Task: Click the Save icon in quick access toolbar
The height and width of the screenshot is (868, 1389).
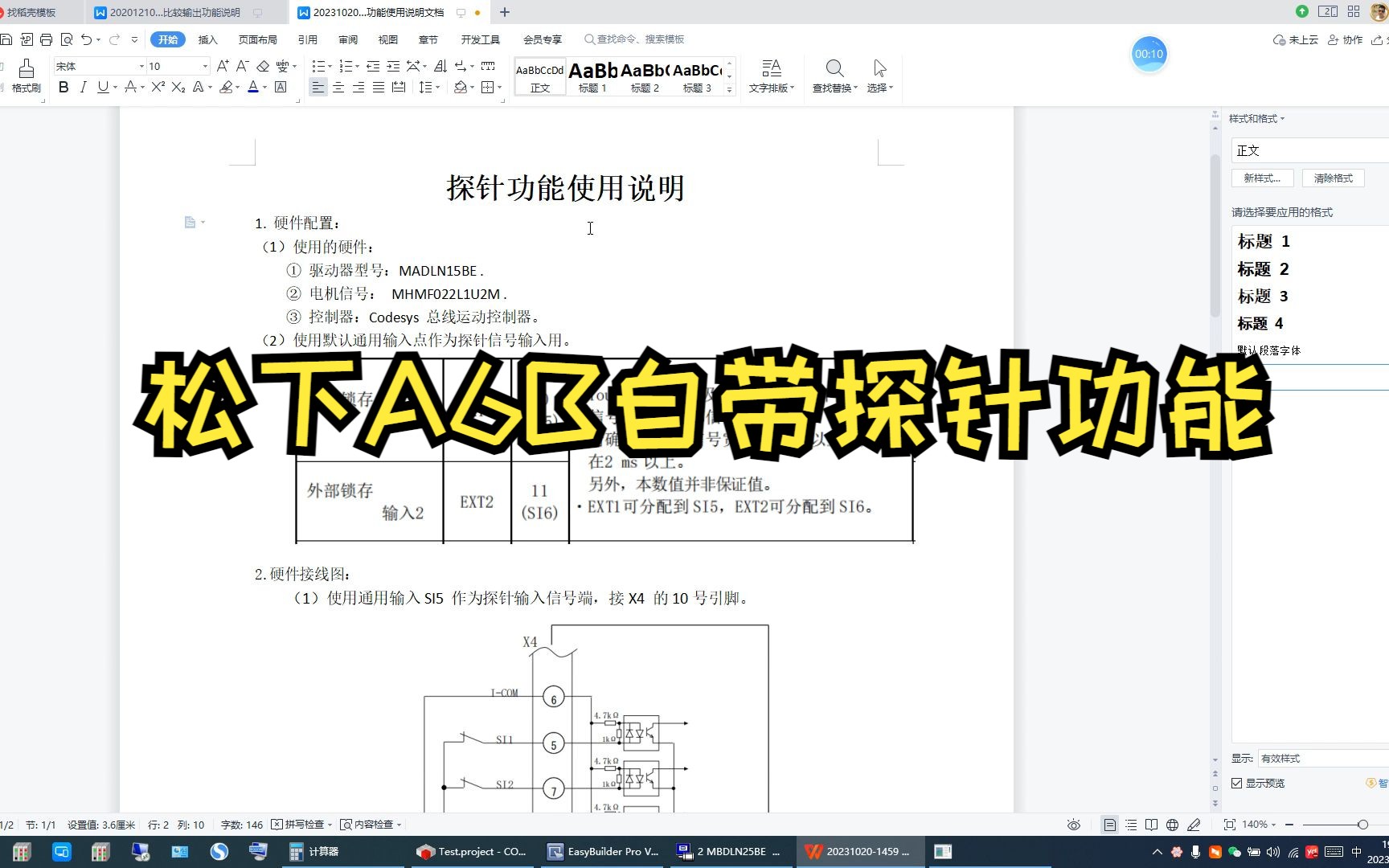Action: [6, 39]
